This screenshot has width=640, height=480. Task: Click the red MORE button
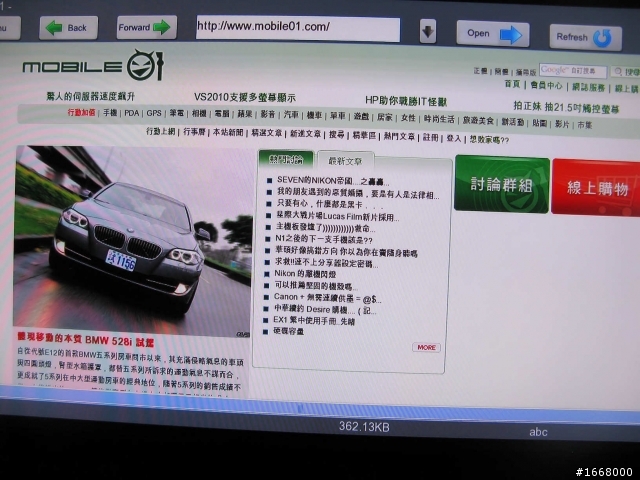(x=426, y=347)
